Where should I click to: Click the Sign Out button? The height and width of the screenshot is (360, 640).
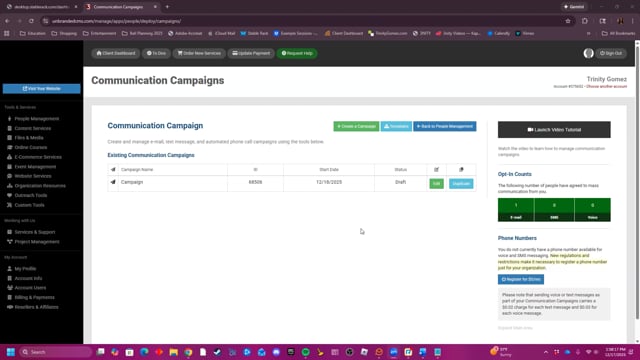(x=611, y=53)
